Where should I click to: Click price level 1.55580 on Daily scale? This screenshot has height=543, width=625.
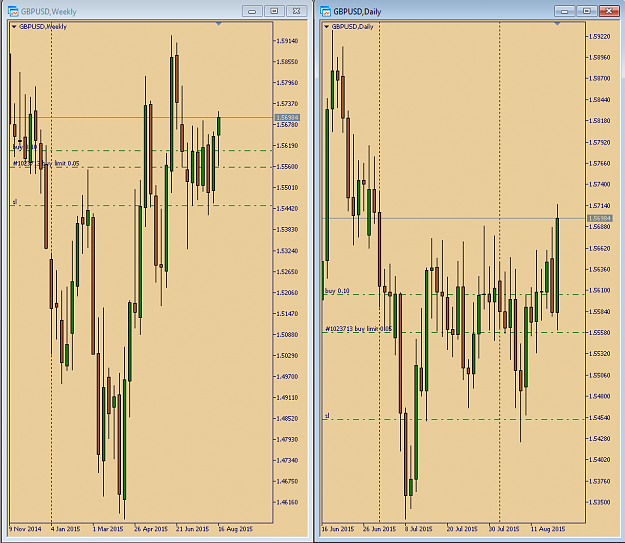[600, 332]
